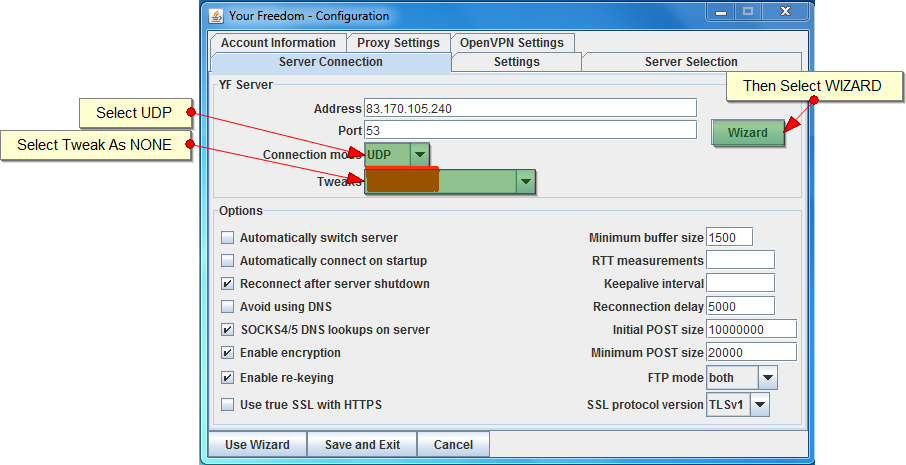This screenshot has width=906, height=465.
Task: Click the empty RTT measurements field
Action: pos(740,261)
